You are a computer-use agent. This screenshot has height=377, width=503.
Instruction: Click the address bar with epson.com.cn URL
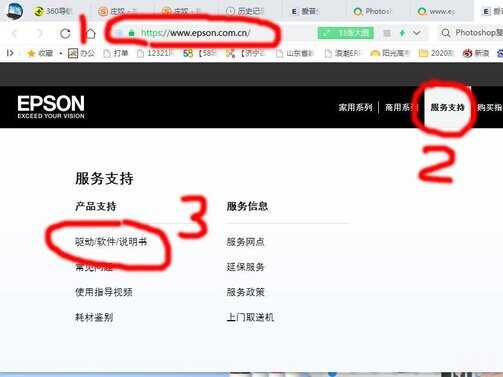[x=195, y=33]
